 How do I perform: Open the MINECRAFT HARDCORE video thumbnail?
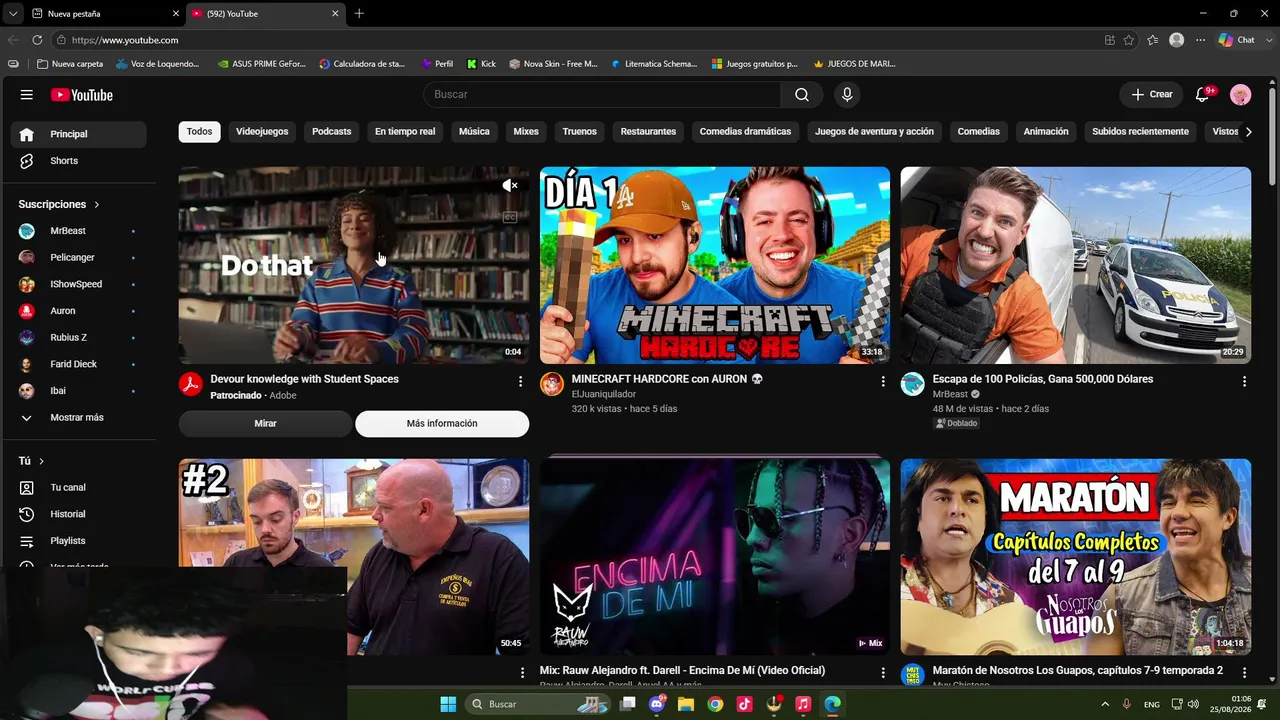[x=715, y=265]
